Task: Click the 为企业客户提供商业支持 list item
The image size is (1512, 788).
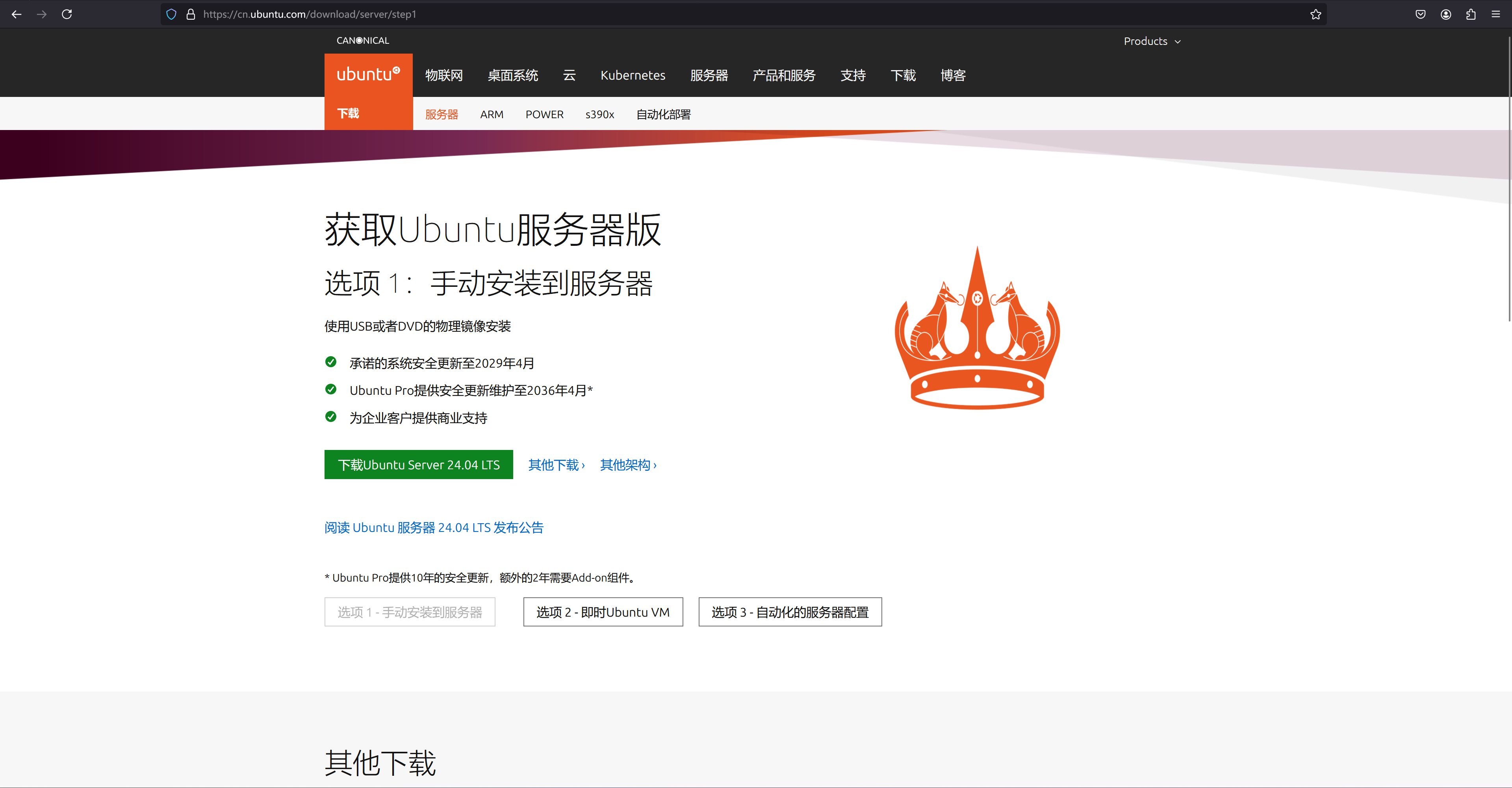Action: click(x=418, y=418)
